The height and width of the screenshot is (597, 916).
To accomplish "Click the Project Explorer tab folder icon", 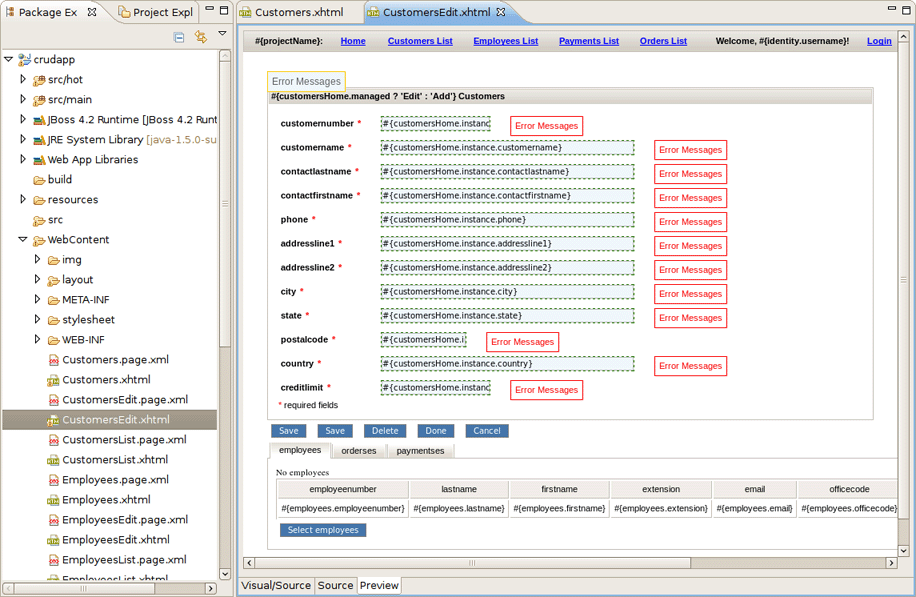I will click(x=126, y=12).
